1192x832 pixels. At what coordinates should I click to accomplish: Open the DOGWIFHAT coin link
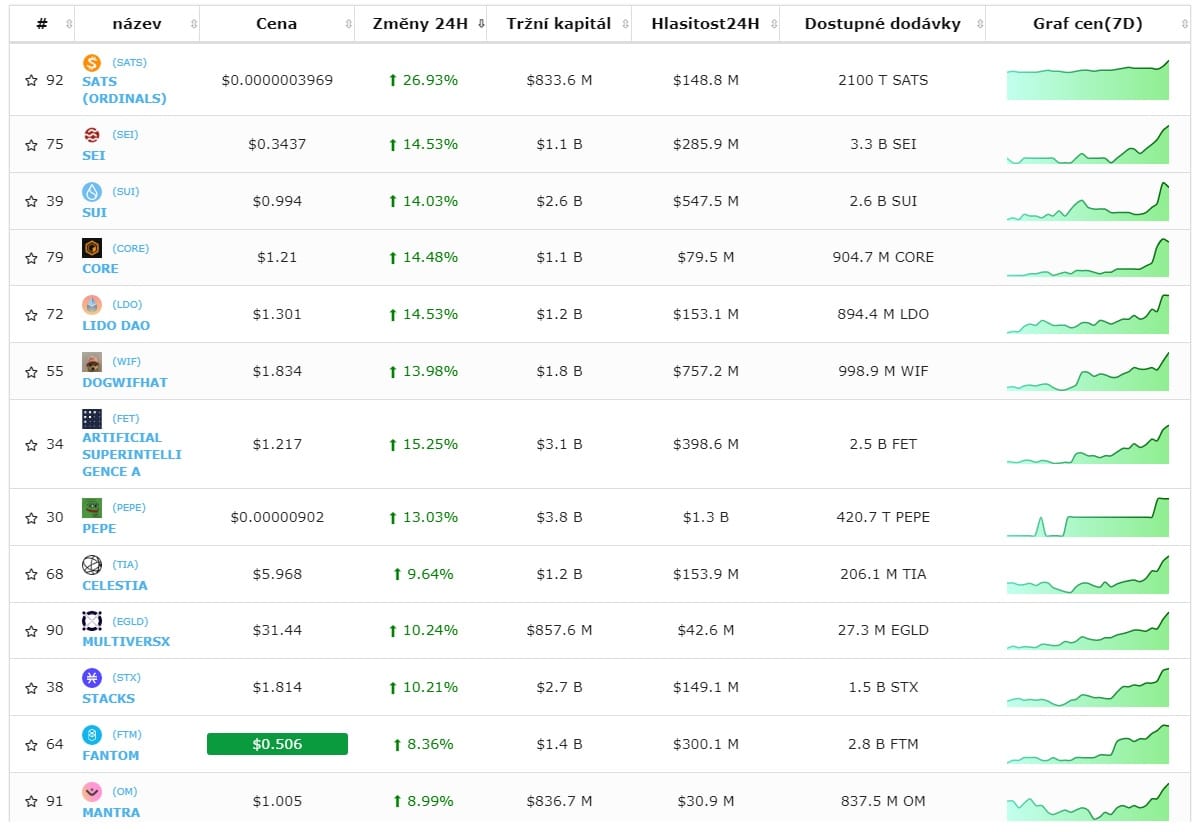click(125, 383)
